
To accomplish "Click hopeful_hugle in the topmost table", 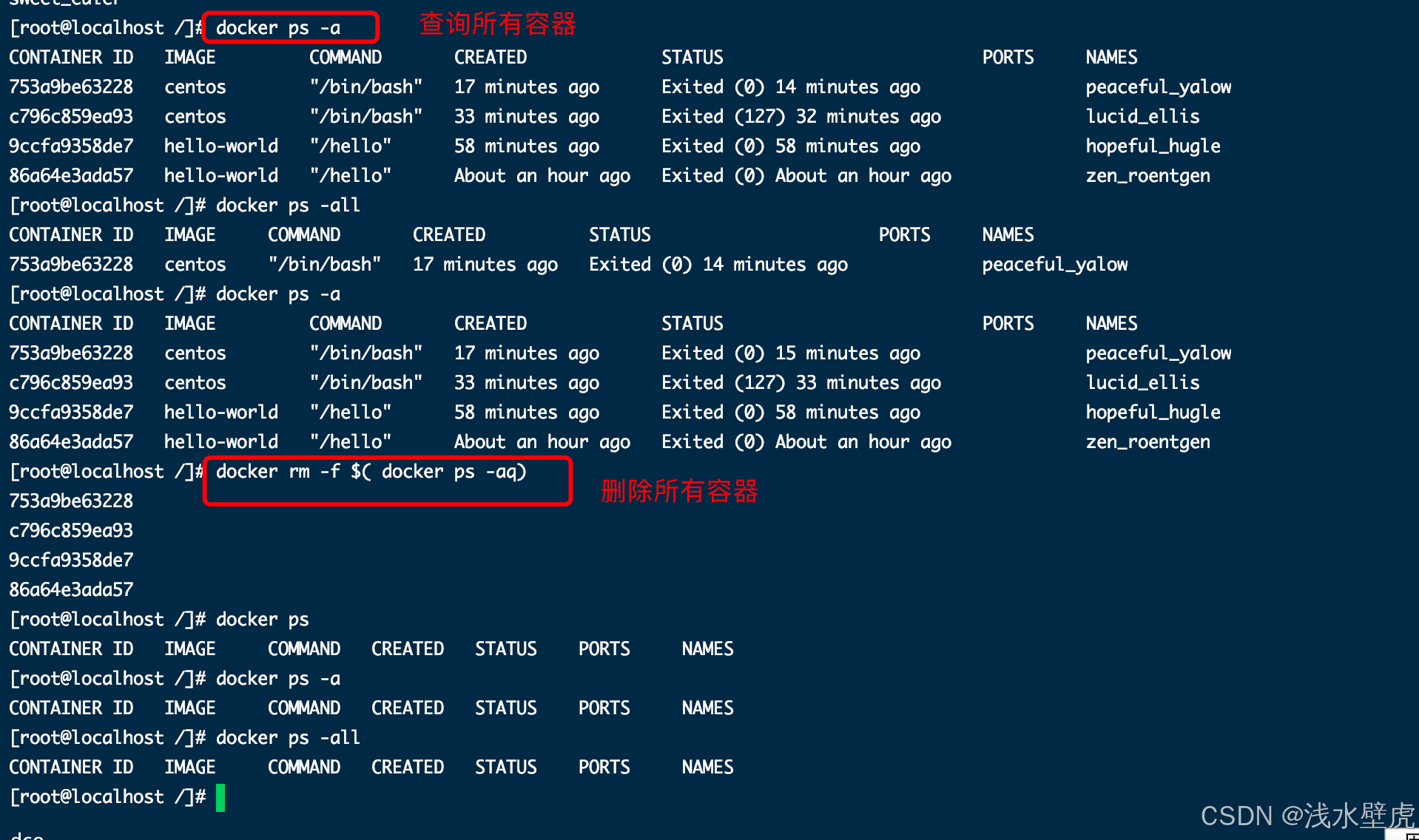I will point(1153,146).
